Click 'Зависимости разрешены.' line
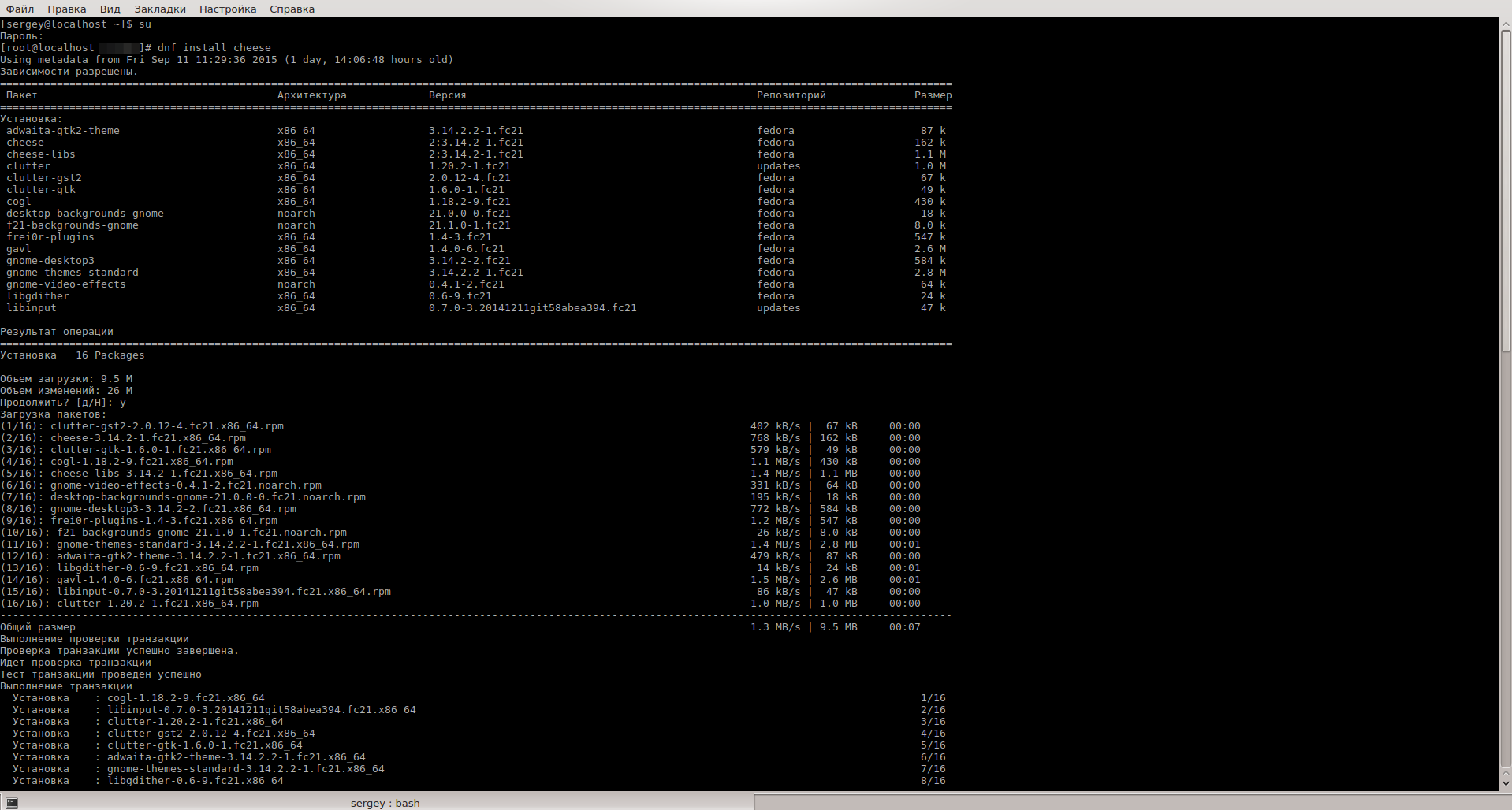 (x=69, y=72)
